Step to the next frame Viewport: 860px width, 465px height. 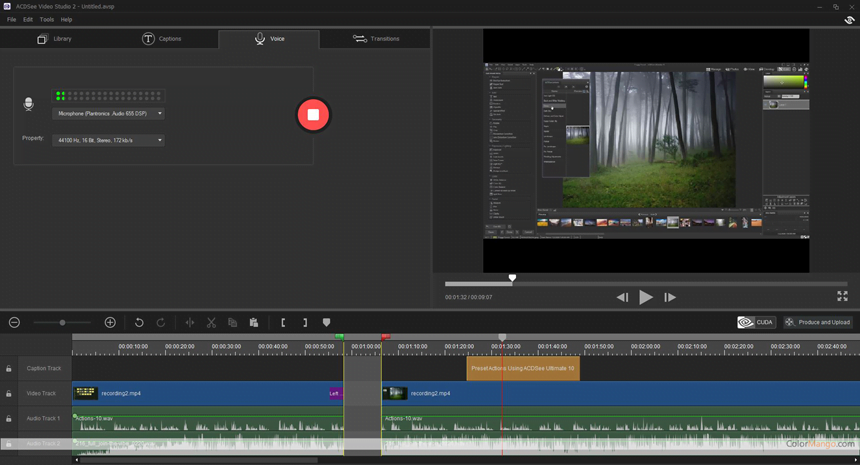(x=670, y=297)
